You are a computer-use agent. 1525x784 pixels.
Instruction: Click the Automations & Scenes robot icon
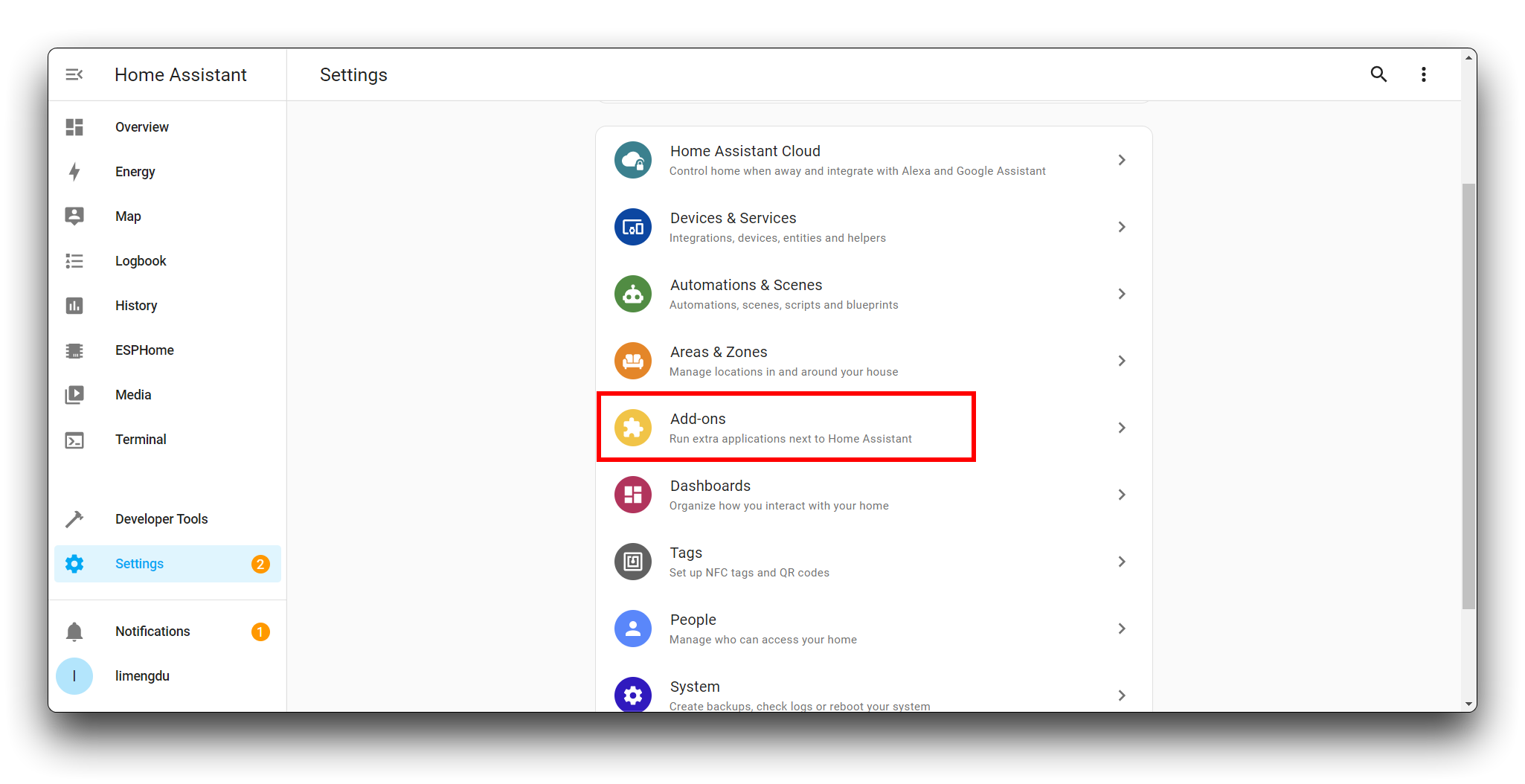point(633,294)
